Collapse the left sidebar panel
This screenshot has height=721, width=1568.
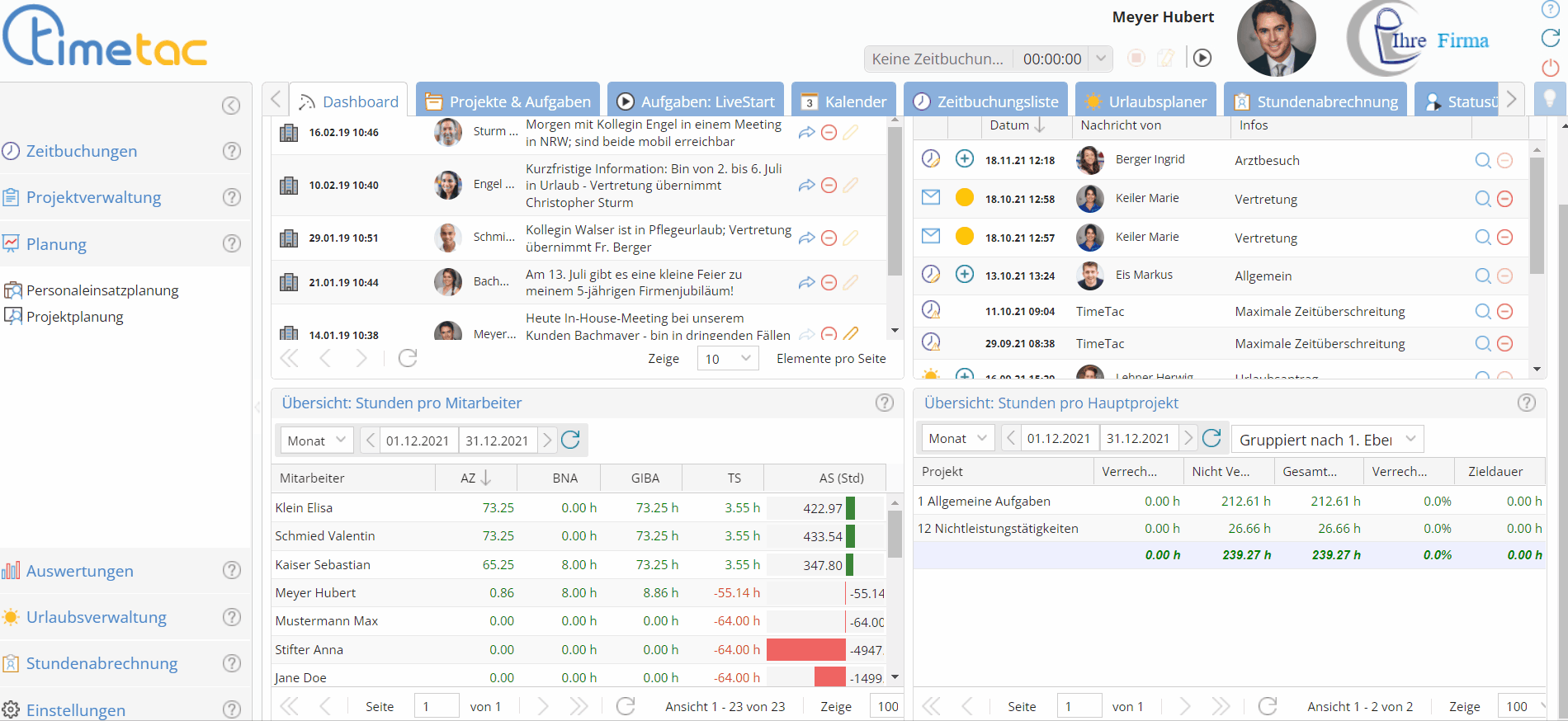pyautogui.click(x=231, y=106)
